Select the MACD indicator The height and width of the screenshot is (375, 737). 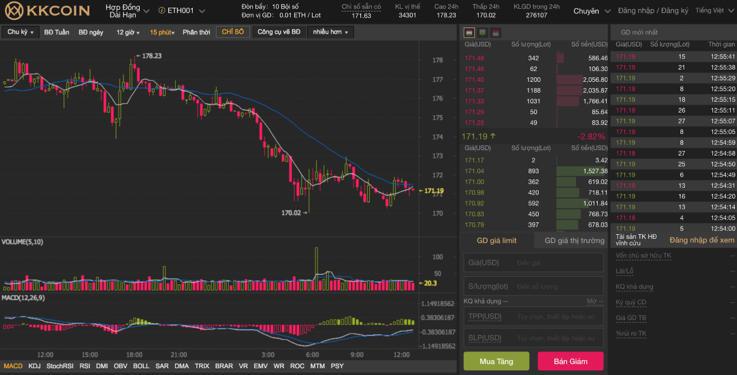(x=13, y=366)
